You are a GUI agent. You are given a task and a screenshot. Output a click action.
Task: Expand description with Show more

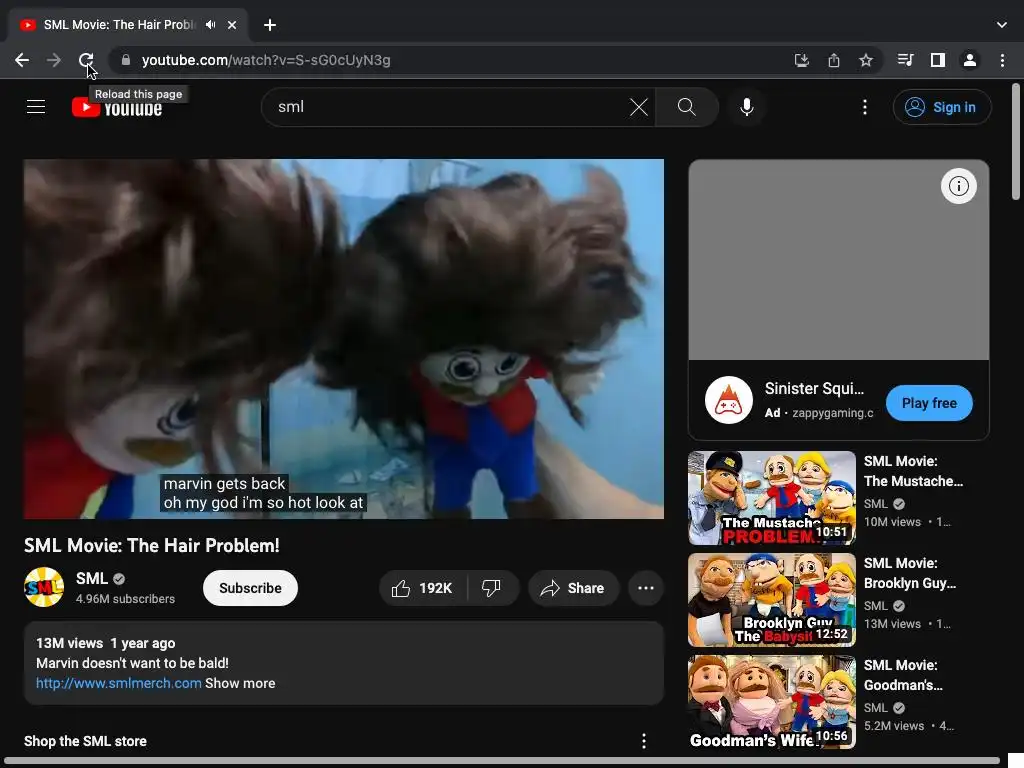[240, 683]
